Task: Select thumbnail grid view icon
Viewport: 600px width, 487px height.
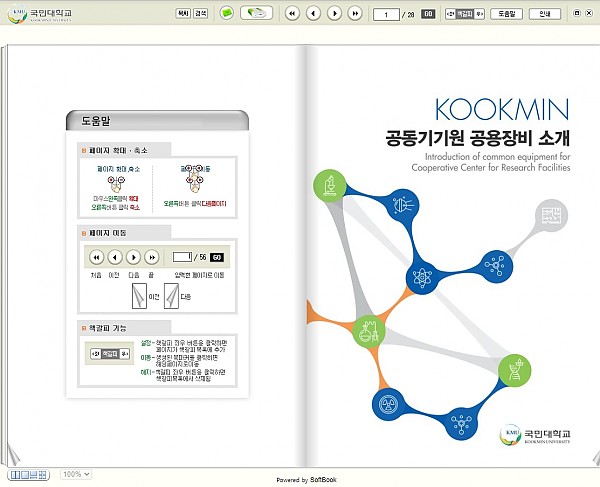Action: pyautogui.click(x=43, y=475)
